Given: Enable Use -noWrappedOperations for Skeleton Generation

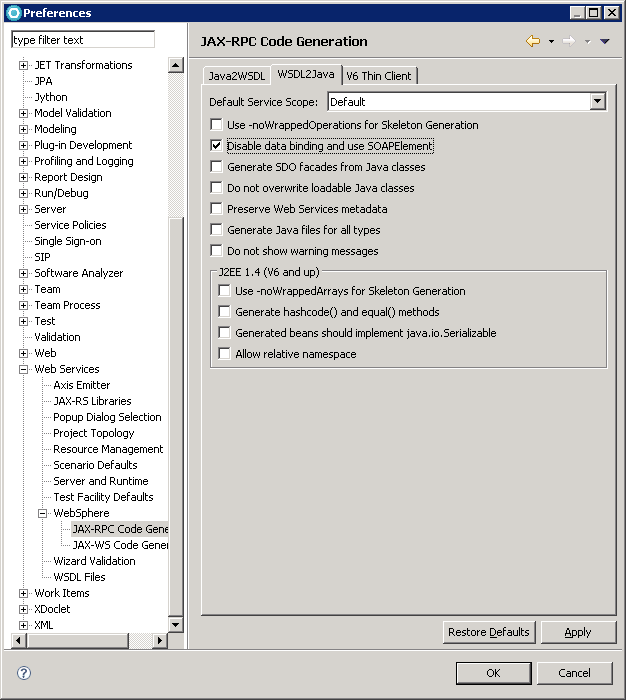Looking at the screenshot, I should tap(216, 125).
